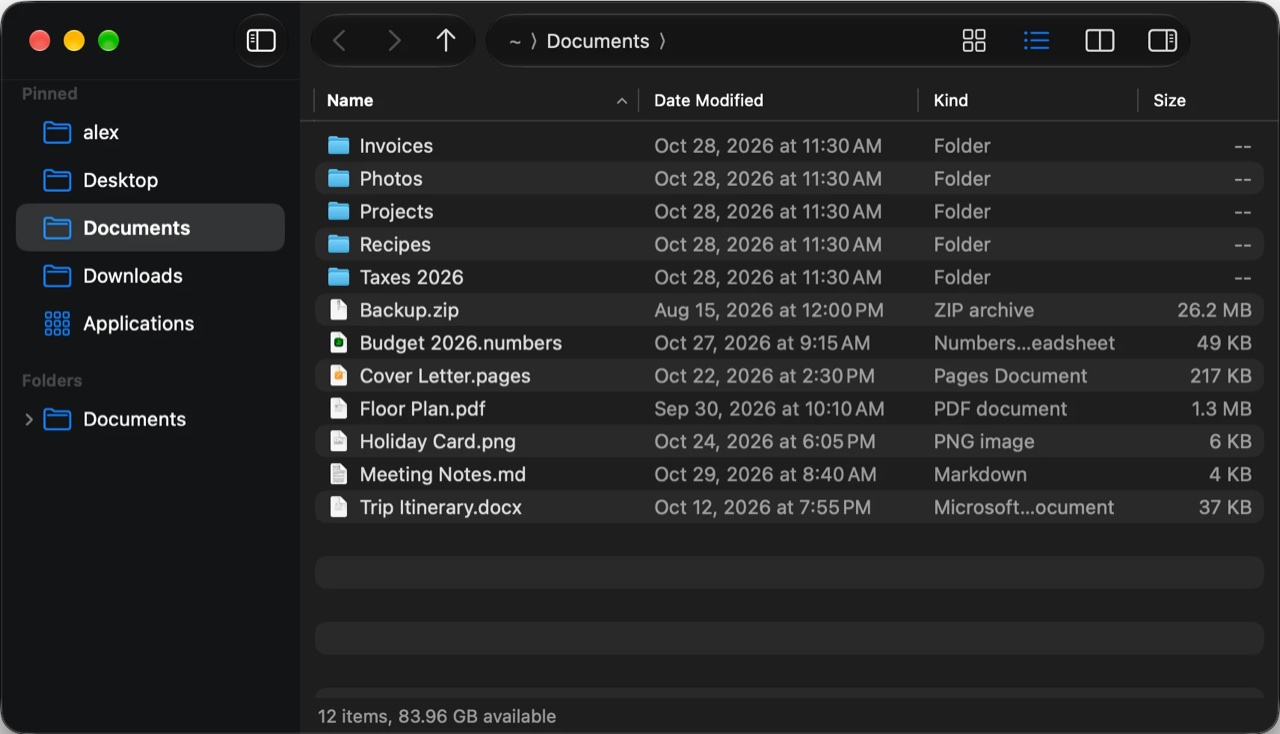Toggle the preview pane button

[1163, 40]
